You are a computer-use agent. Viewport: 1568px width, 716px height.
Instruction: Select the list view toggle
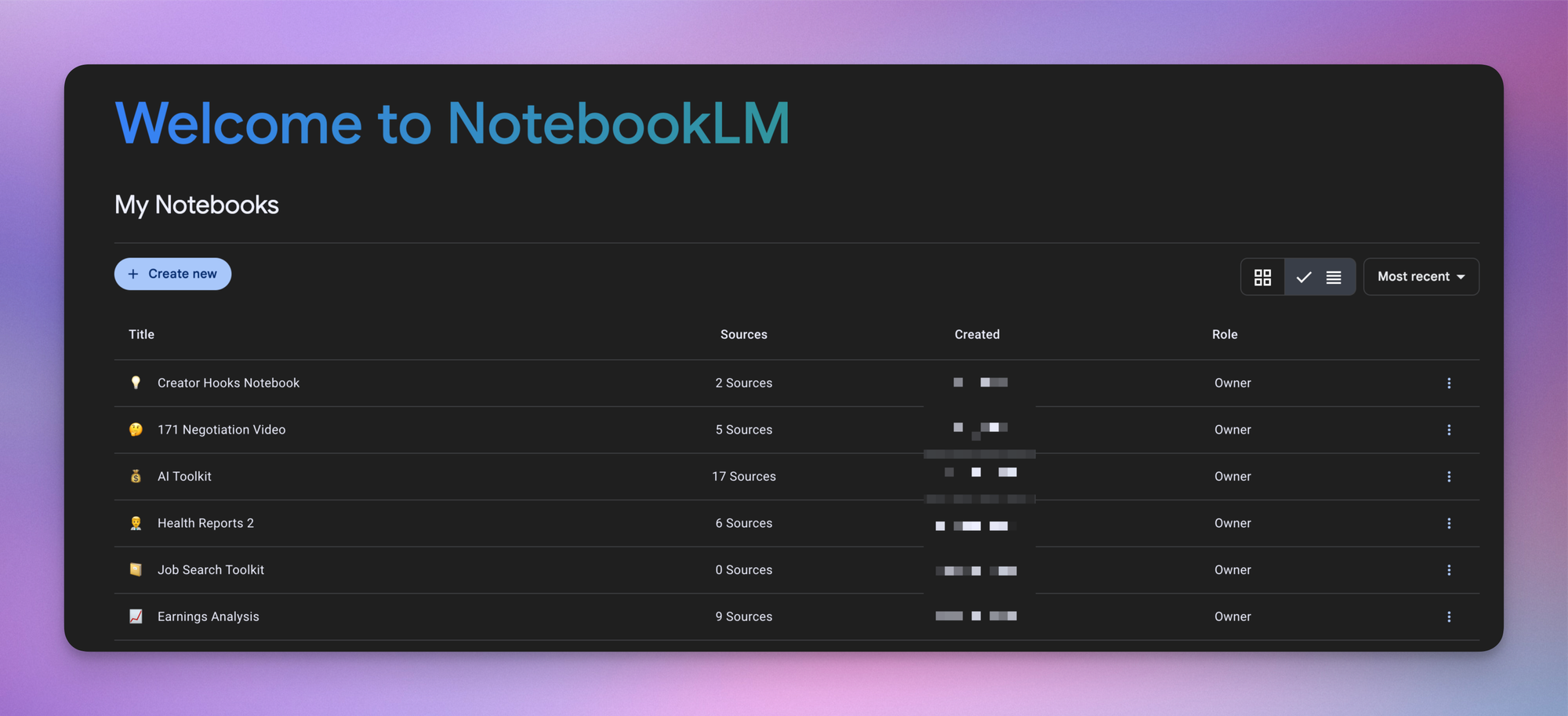tap(1320, 277)
